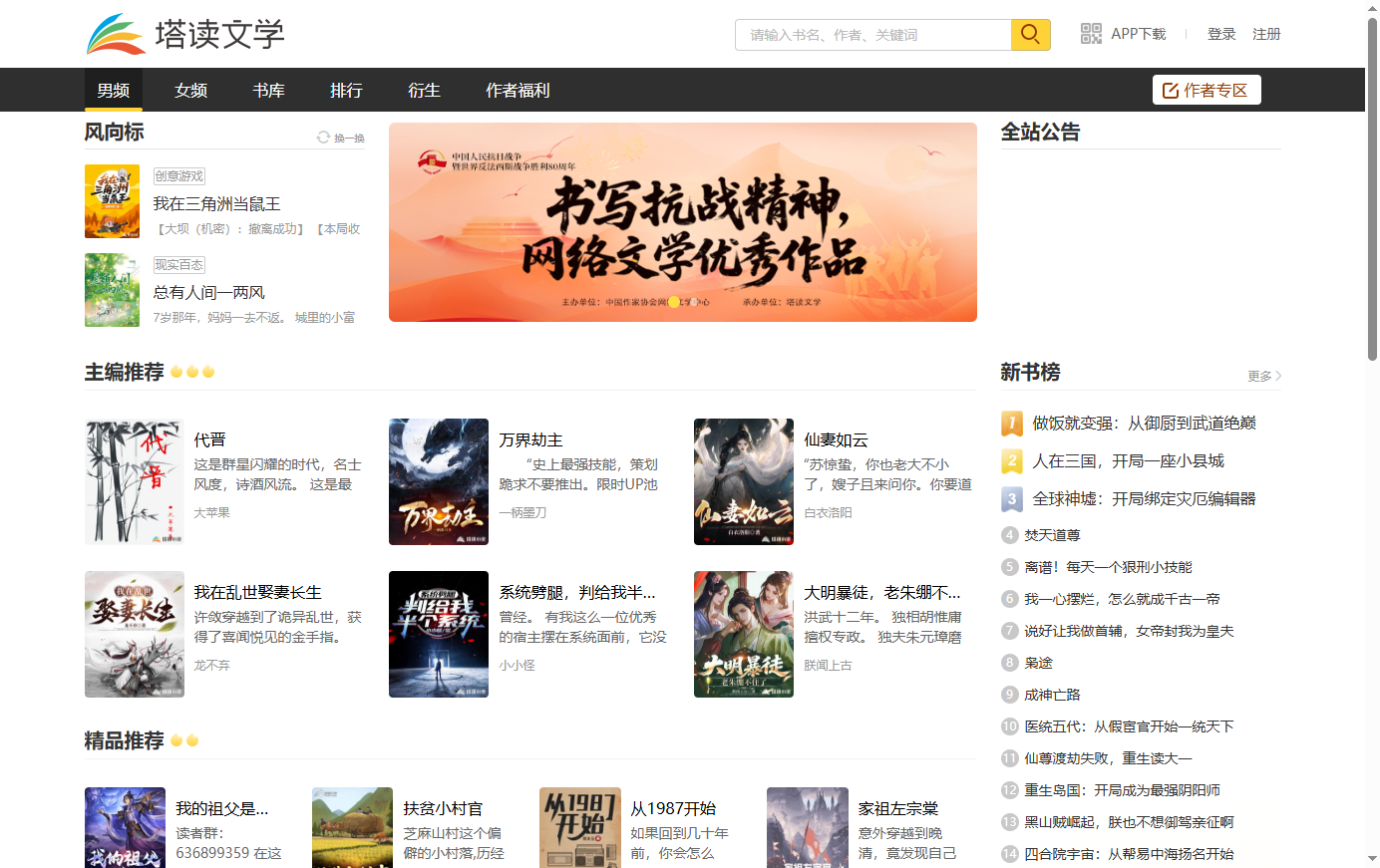The height and width of the screenshot is (868, 1380).
Task: Open 人在三国，开局一座小县城
Action: (x=1128, y=461)
